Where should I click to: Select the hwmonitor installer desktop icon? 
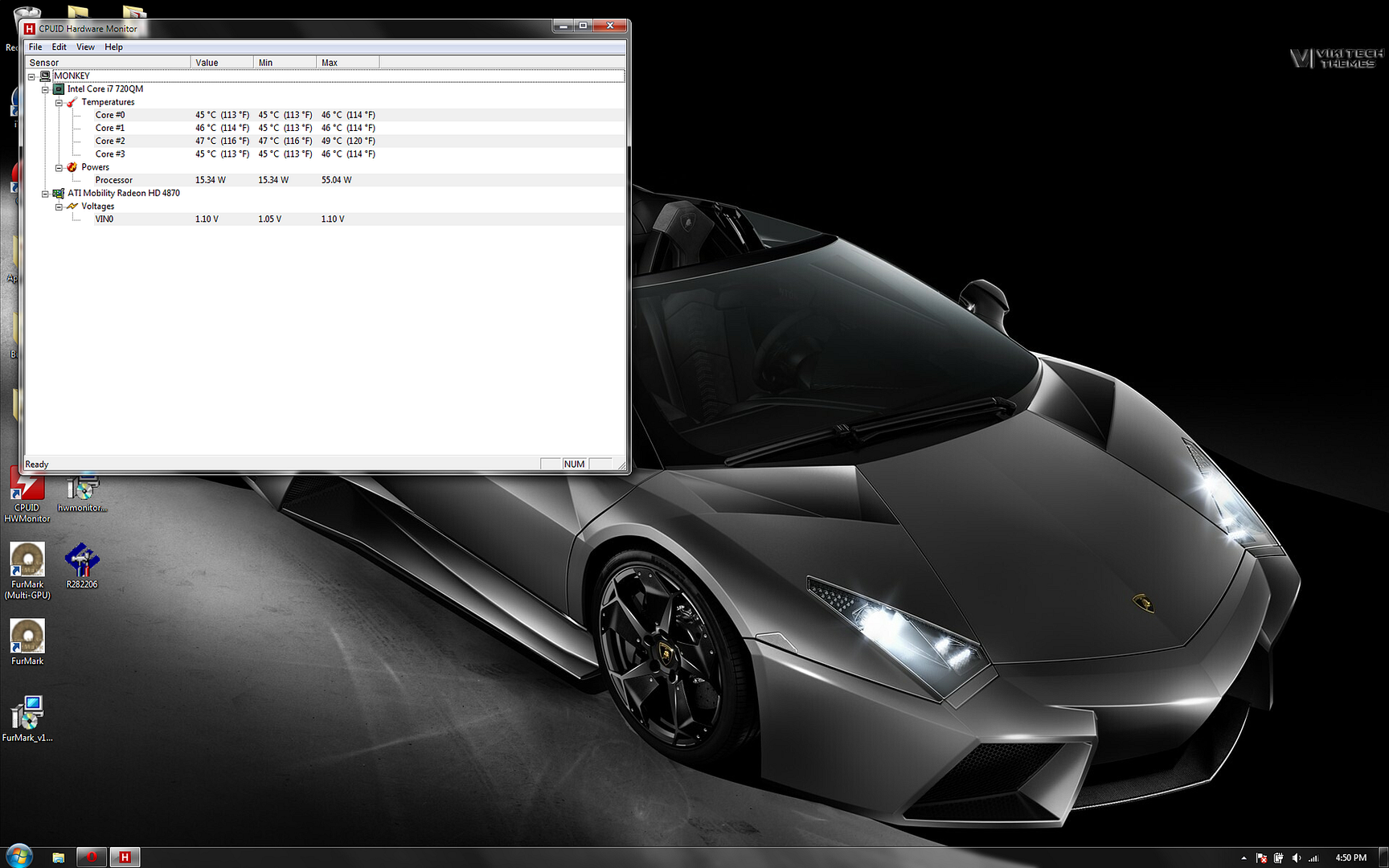tap(82, 493)
